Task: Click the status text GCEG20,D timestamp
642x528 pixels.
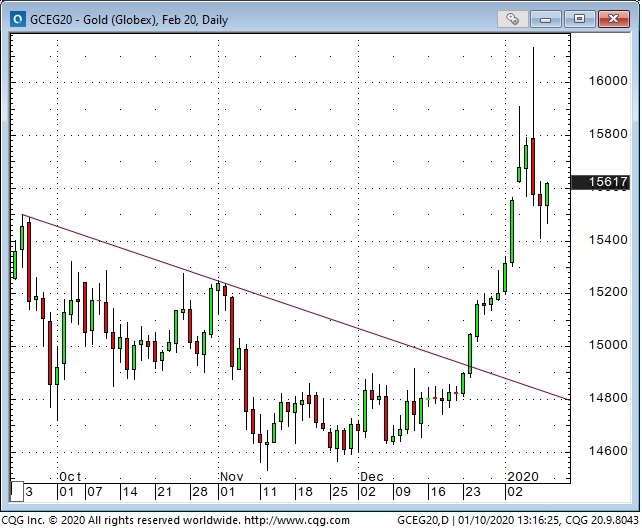Action: pyautogui.click(x=518, y=520)
